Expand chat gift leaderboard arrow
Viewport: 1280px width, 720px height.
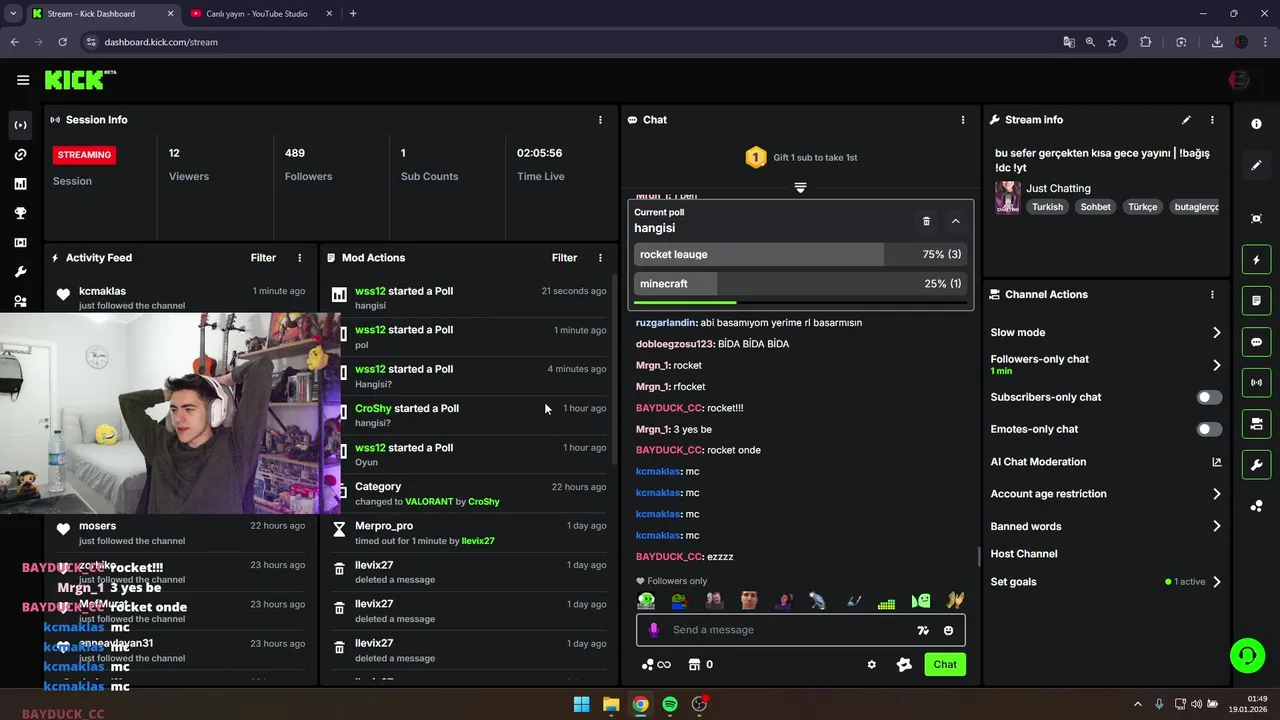pos(800,188)
